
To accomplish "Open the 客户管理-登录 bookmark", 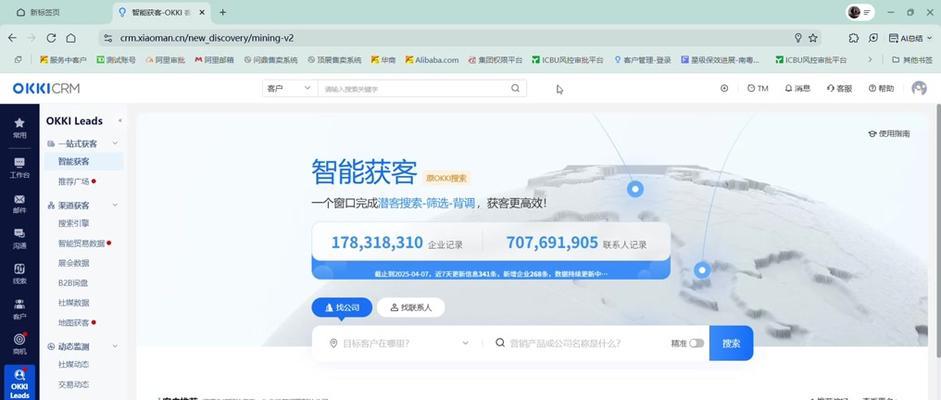I will click(x=642, y=60).
